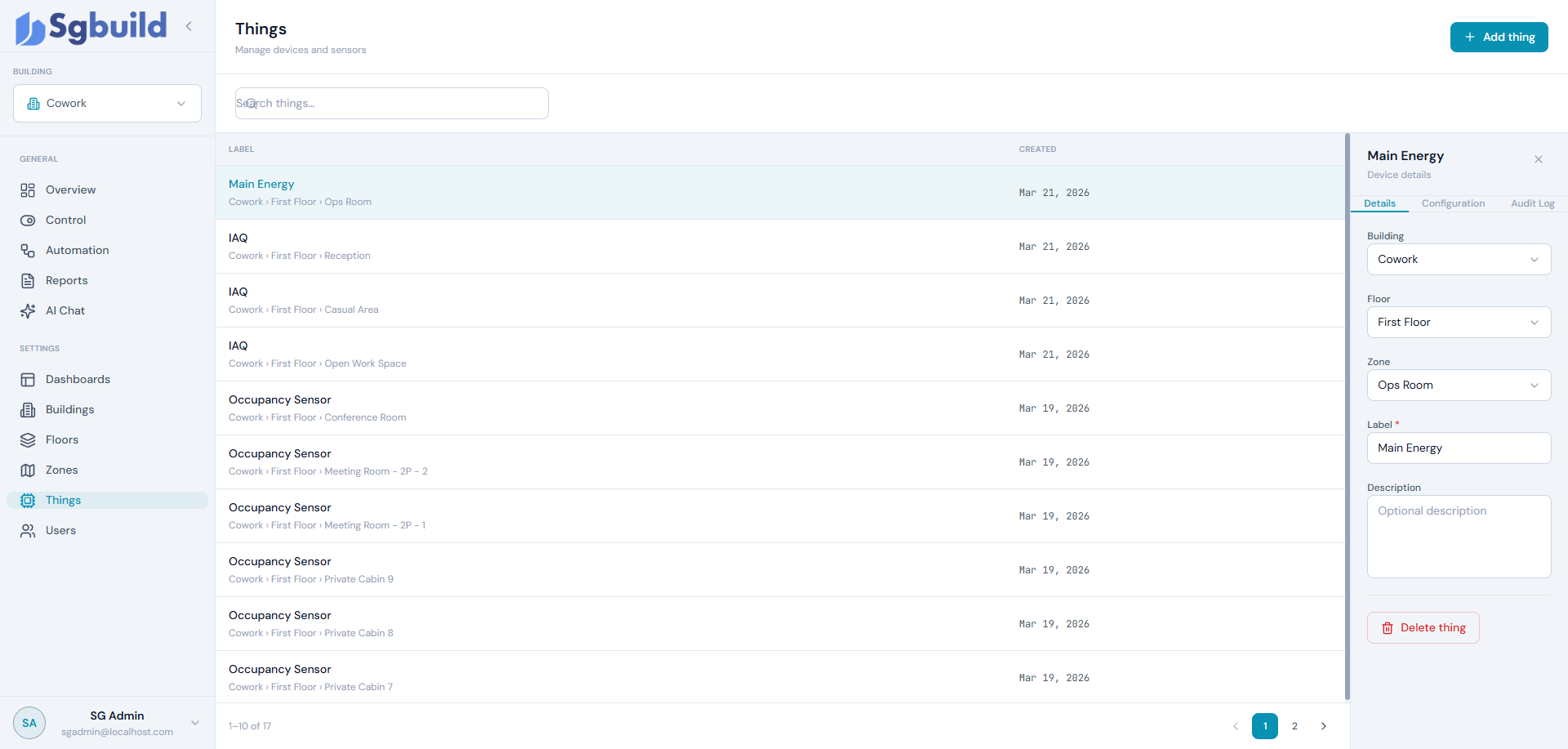Viewport: 1568px width, 749px height.
Task: Open Reports using its sidebar icon
Action: pyautogui.click(x=29, y=280)
